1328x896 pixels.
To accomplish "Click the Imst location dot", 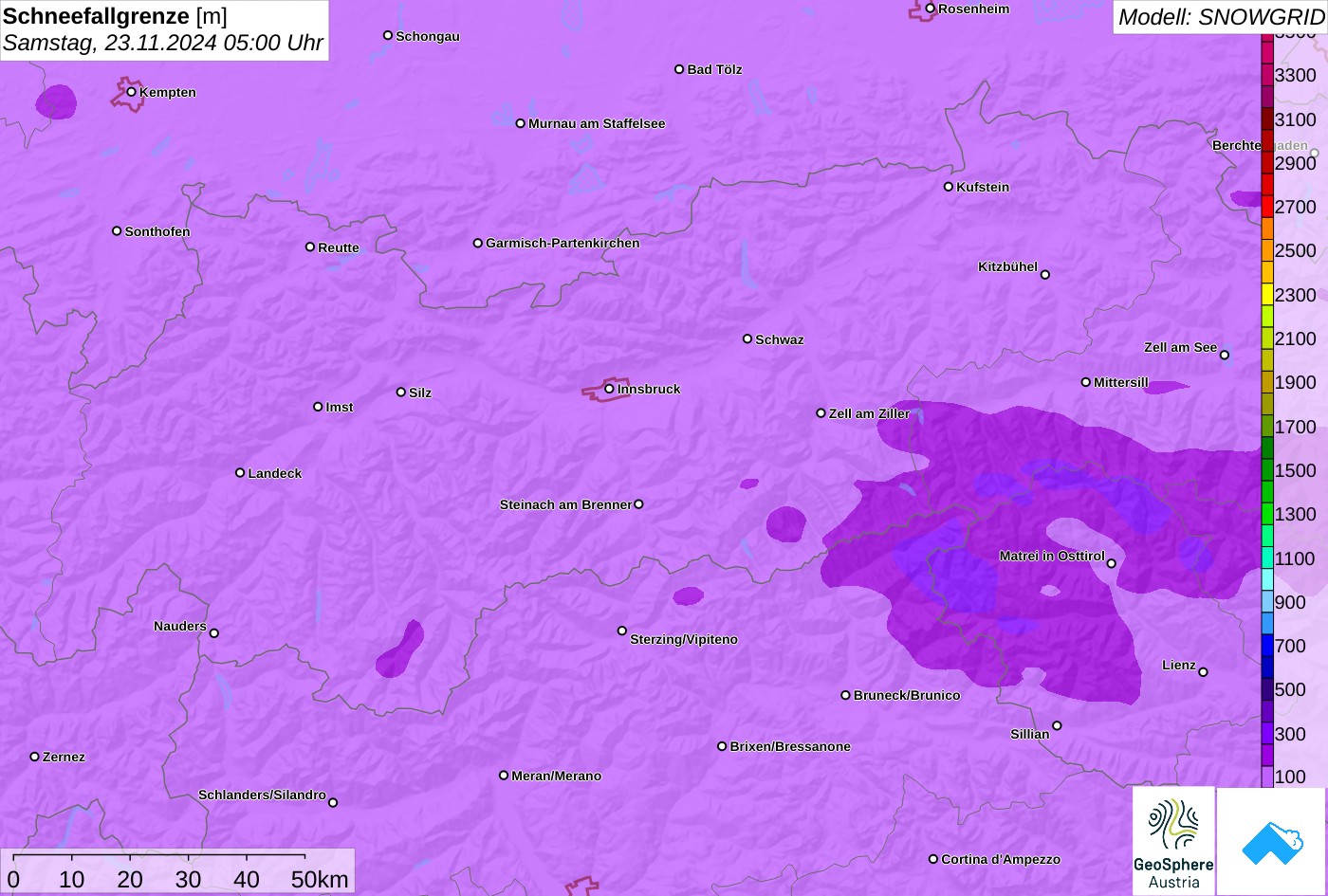I will [x=318, y=407].
